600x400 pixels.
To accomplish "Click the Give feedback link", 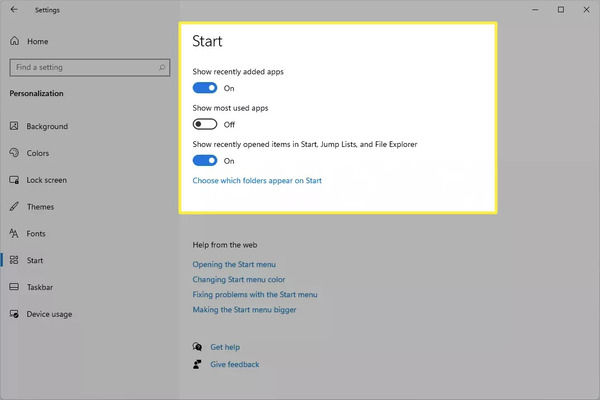I will pos(235,364).
